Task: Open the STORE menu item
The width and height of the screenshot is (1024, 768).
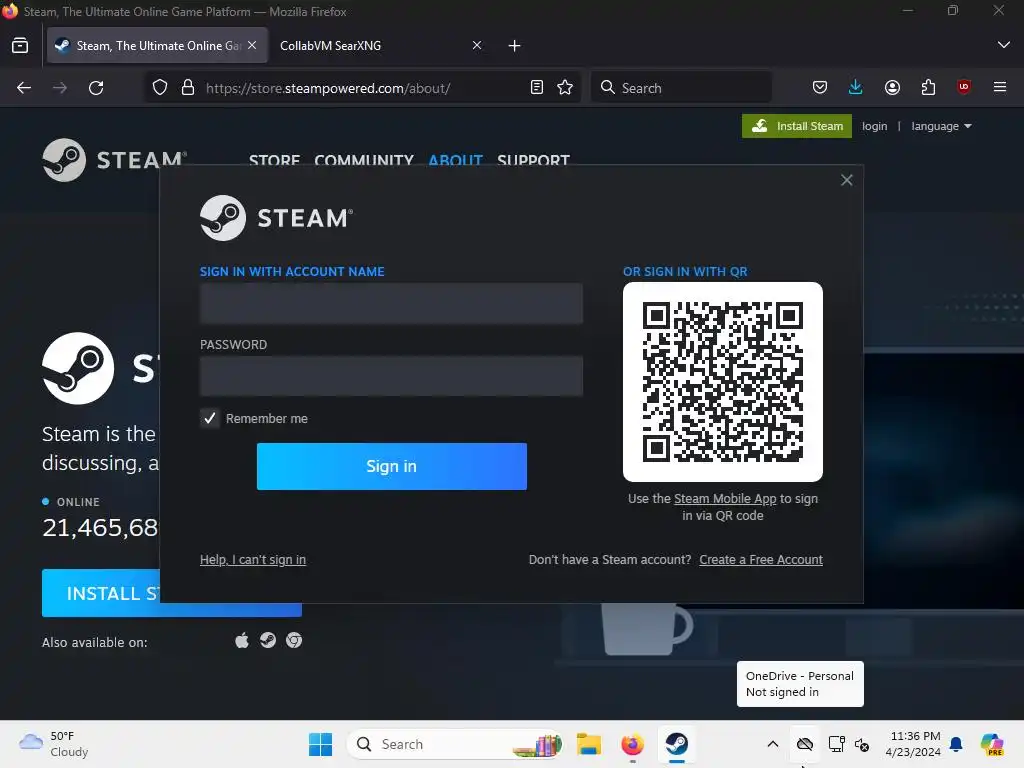Action: 274,160
